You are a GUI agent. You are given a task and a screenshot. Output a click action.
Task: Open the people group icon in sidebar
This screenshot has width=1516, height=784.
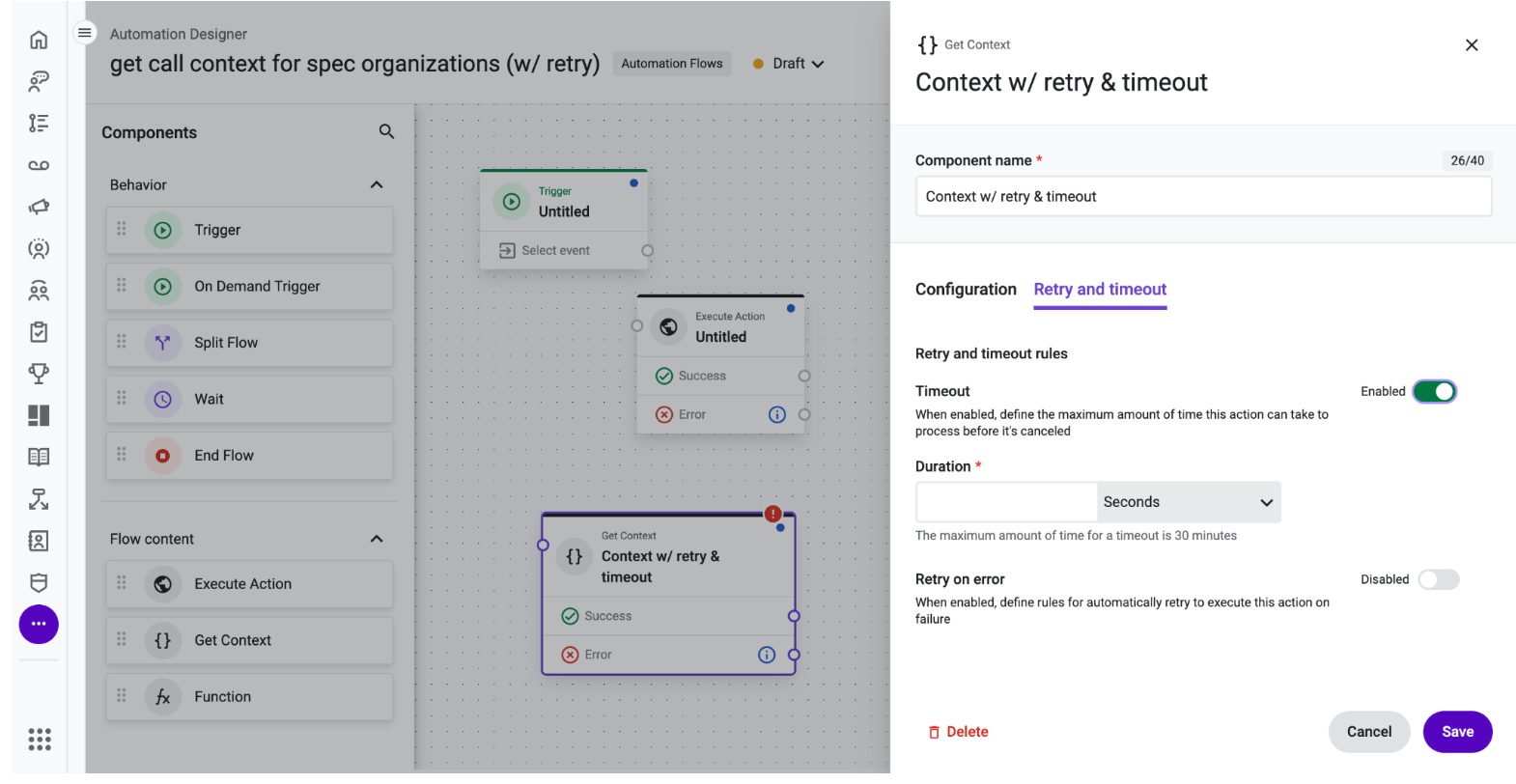pos(39,291)
